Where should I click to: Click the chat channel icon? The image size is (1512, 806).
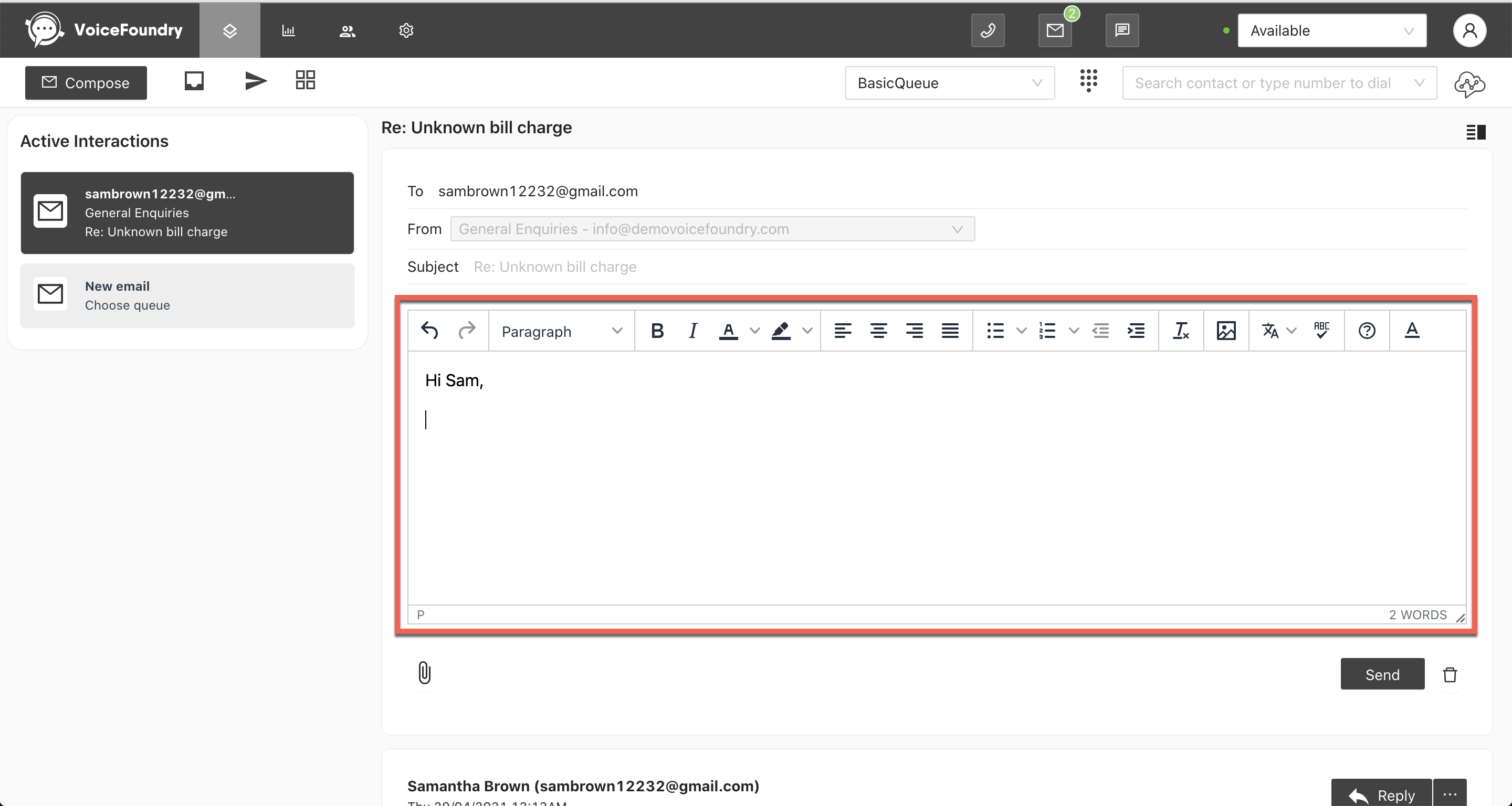click(1122, 30)
